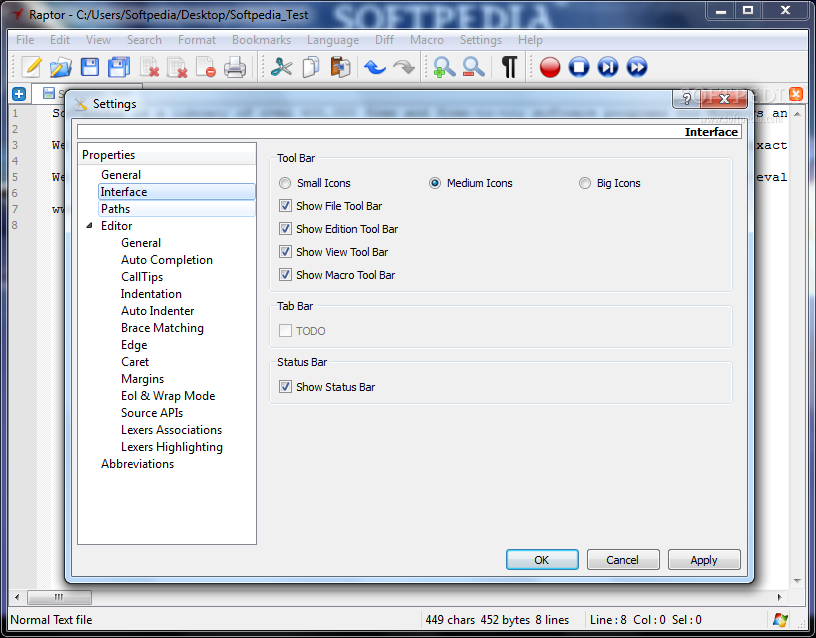
Task: Click the document with red minus icon
Action: 206,67
